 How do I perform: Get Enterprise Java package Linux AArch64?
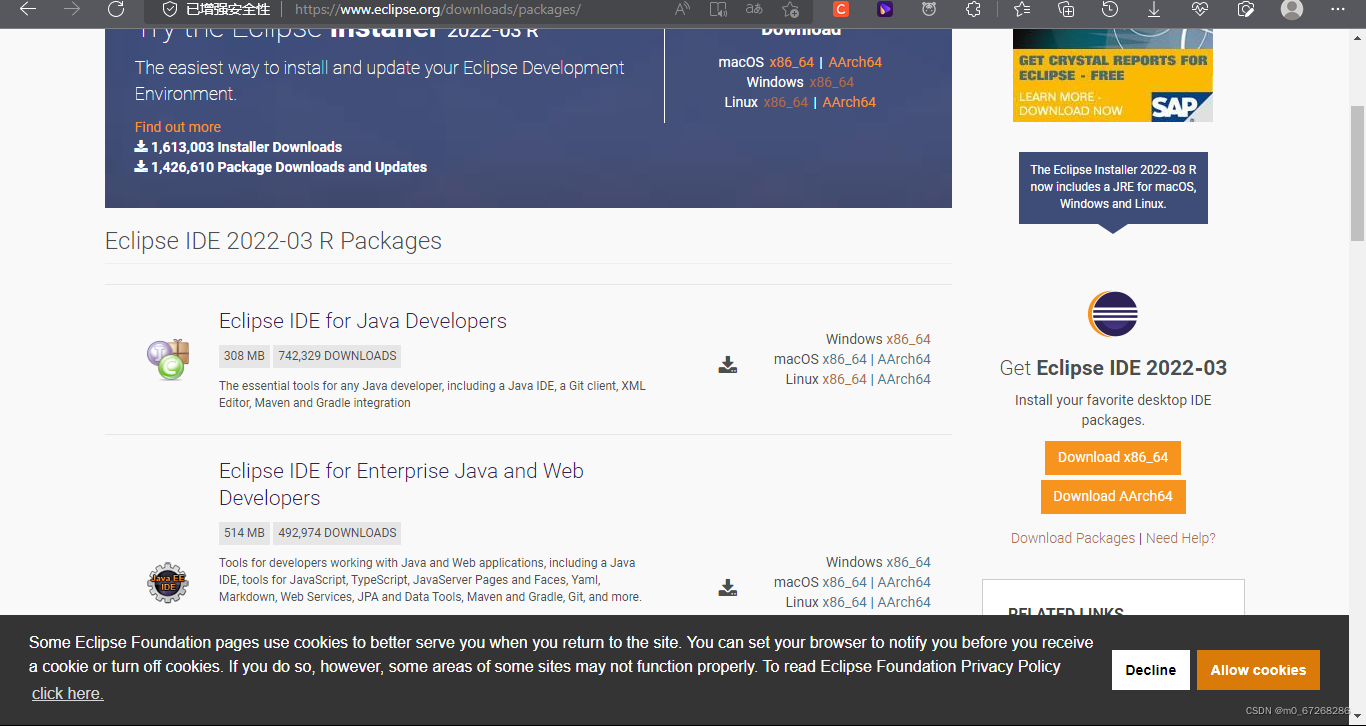click(904, 602)
